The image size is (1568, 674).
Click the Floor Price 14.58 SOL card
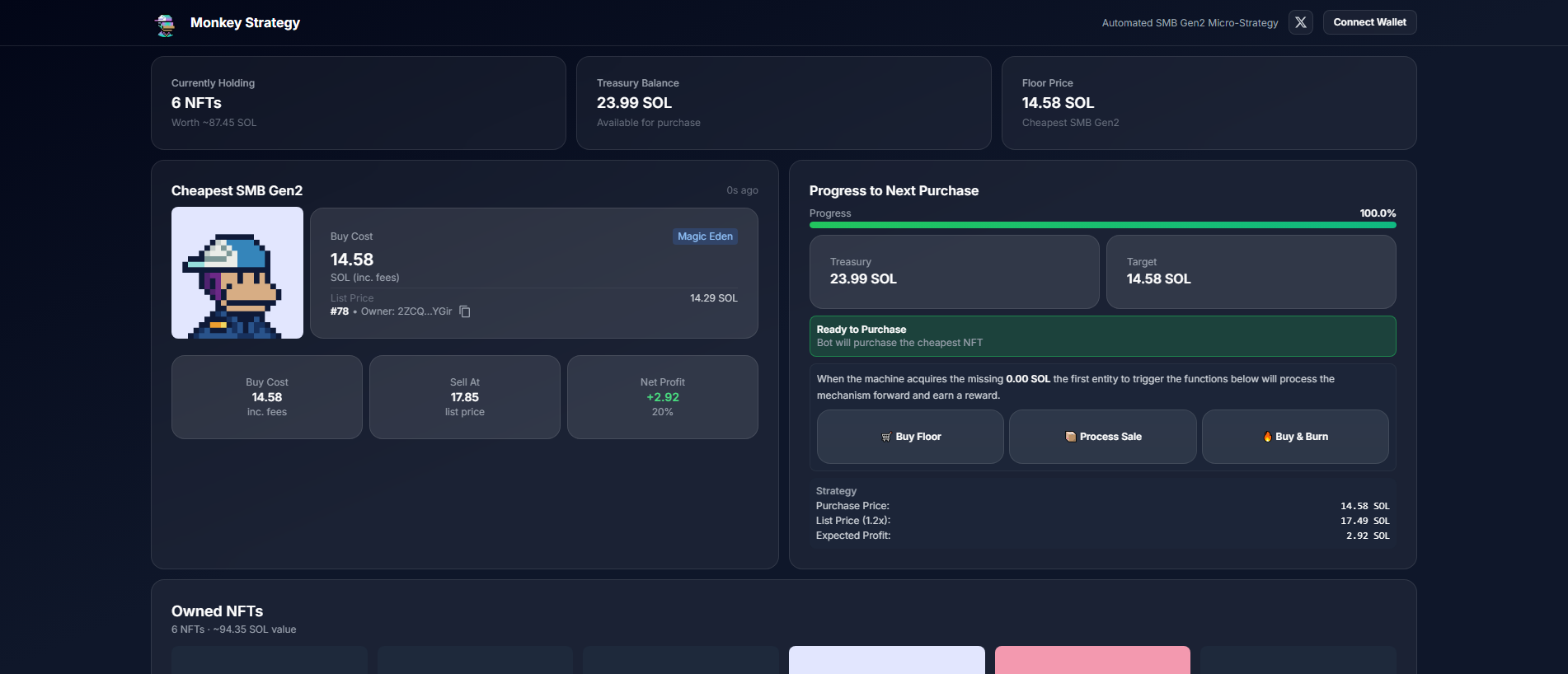[1209, 103]
